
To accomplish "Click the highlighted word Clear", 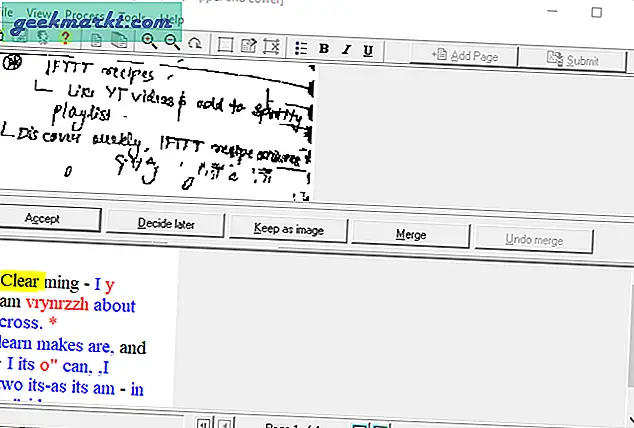I will click(x=20, y=281).
